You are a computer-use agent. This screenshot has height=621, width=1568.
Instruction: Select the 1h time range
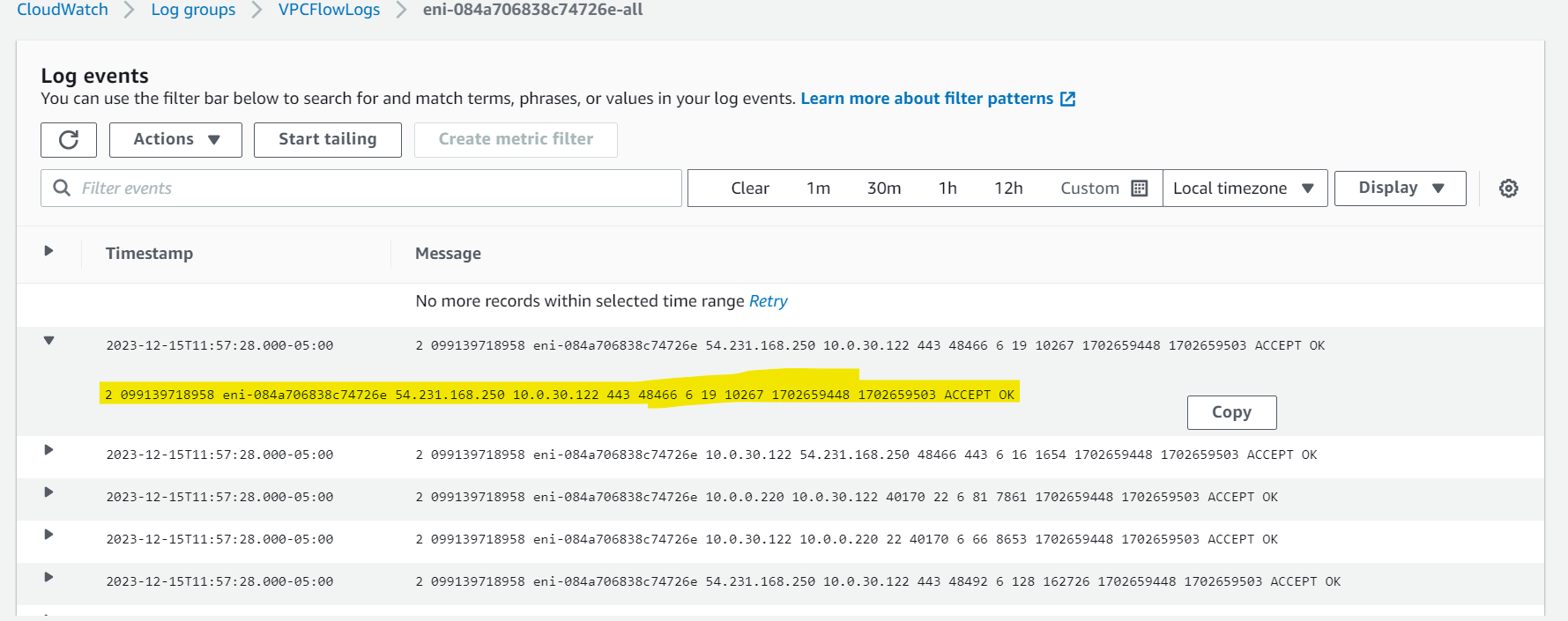(947, 189)
